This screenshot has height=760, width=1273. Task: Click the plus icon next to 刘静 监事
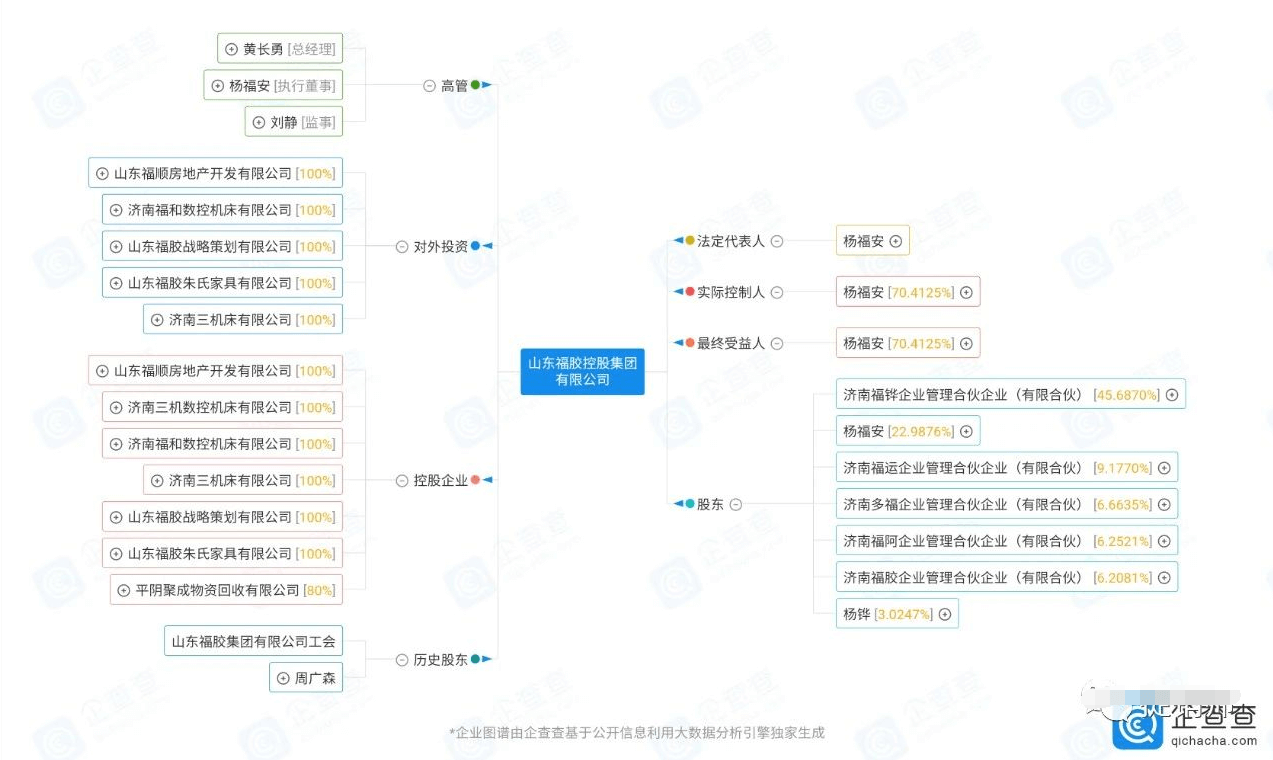tap(259, 122)
